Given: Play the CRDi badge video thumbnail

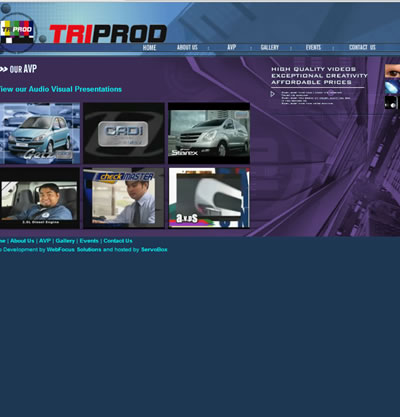Looking at the screenshot, I should [x=124, y=133].
